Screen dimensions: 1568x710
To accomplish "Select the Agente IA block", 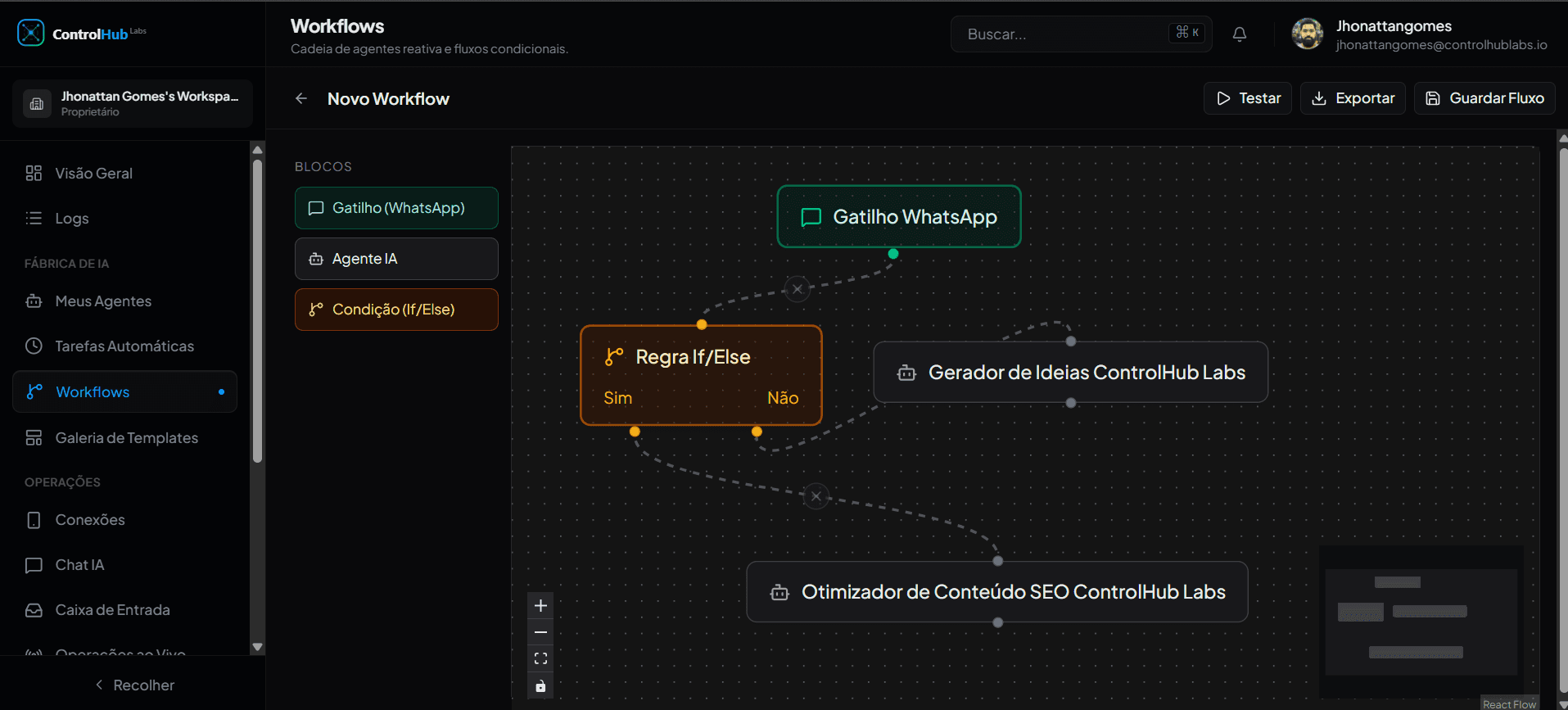I will pyautogui.click(x=396, y=259).
